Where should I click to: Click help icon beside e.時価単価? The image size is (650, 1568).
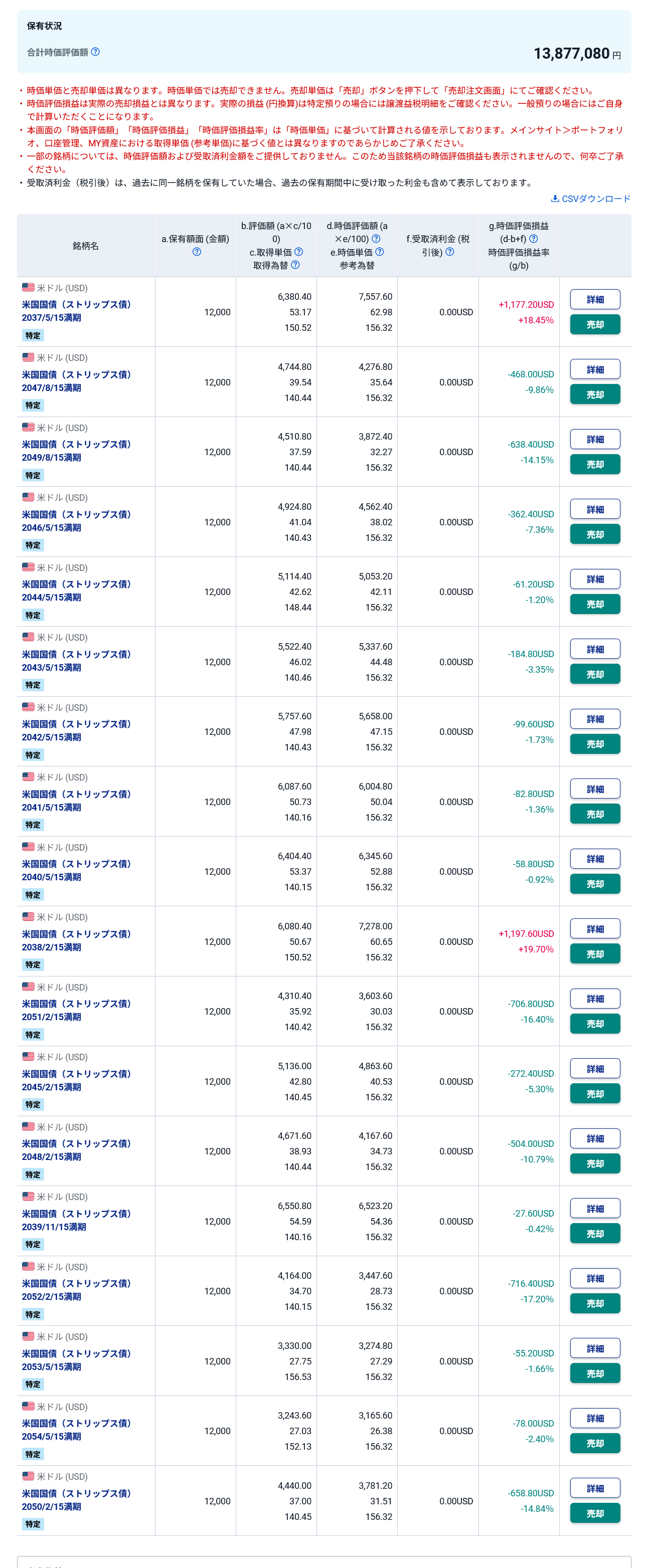pyautogui.click(x=380, y=252)
